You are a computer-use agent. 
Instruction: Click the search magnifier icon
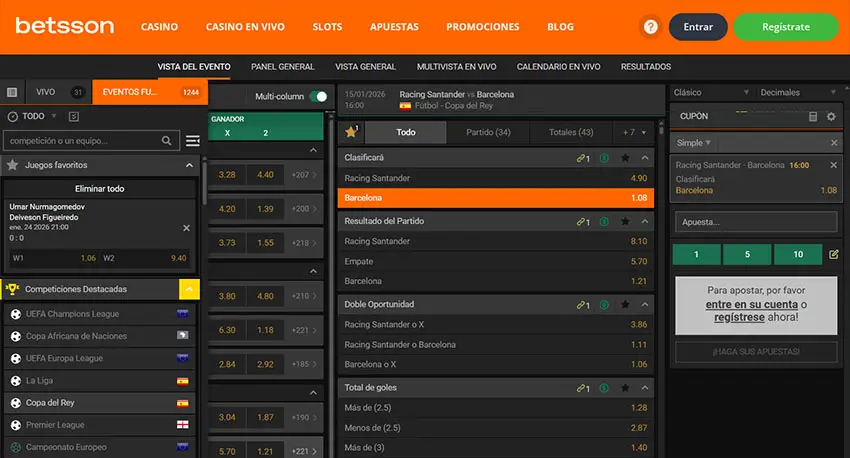pos(166,140)
